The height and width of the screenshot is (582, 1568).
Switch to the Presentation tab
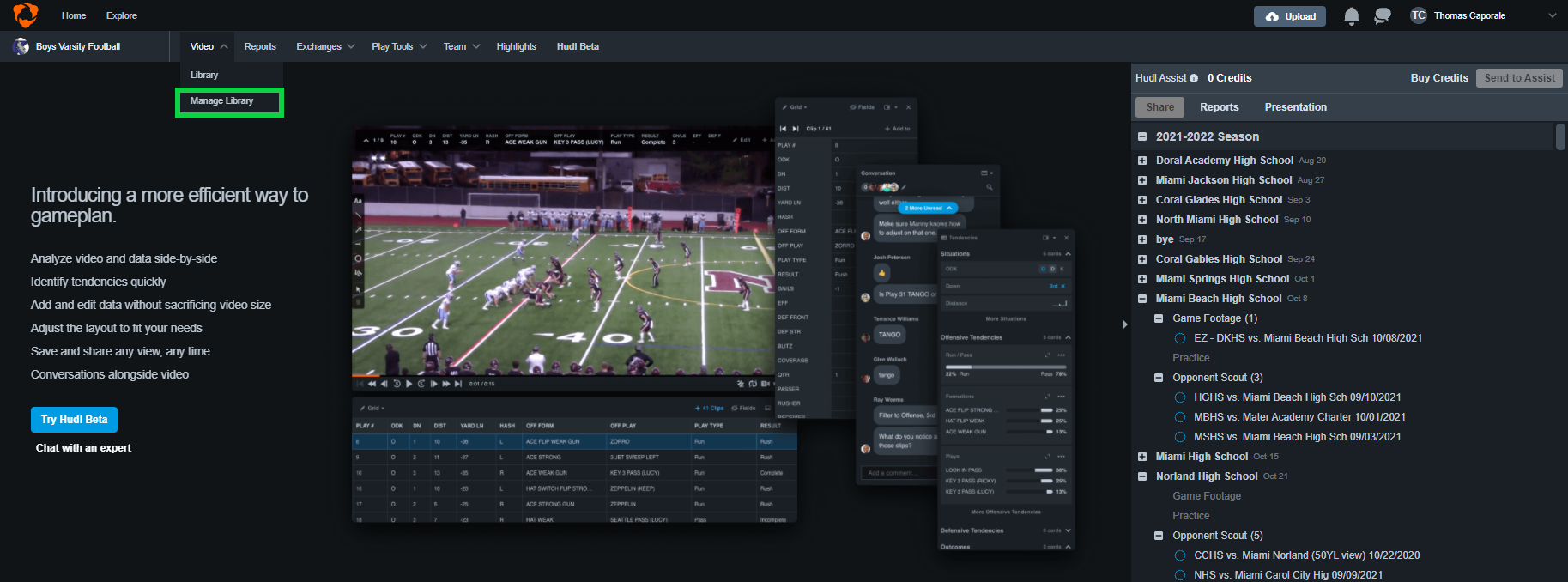[x=1295, y=107]
